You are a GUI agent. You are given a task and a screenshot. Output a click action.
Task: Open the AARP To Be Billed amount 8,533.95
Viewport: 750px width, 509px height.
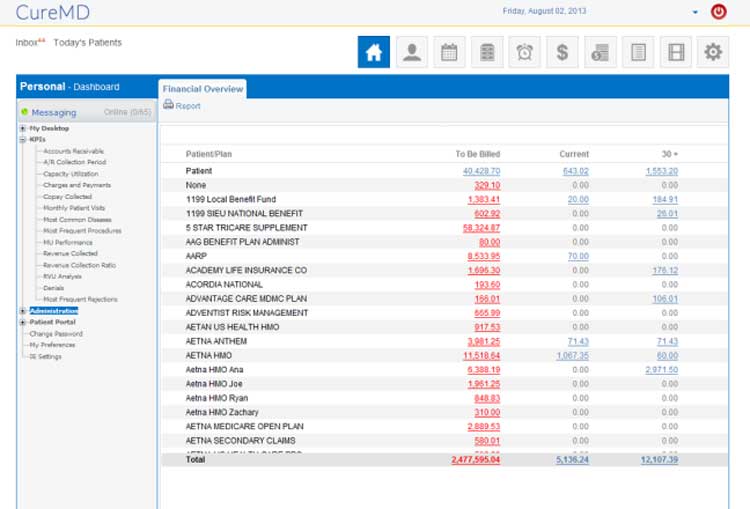(483, 256)
